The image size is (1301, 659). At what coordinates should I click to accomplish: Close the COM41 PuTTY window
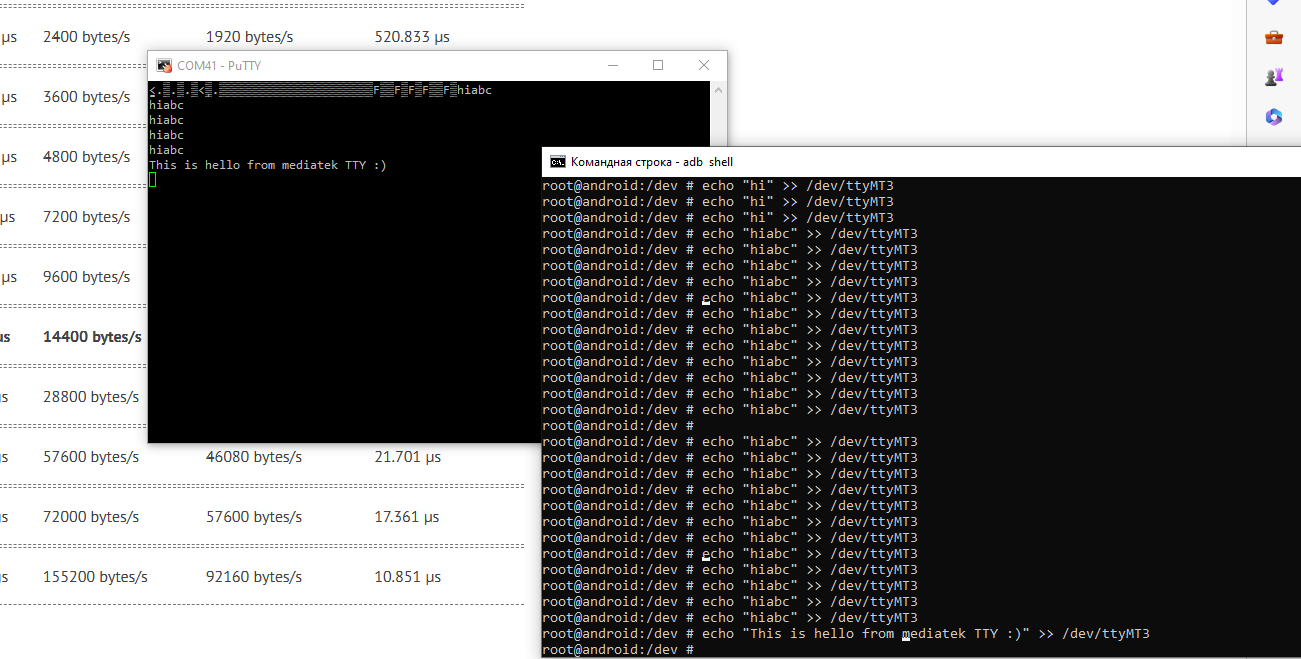704,65
